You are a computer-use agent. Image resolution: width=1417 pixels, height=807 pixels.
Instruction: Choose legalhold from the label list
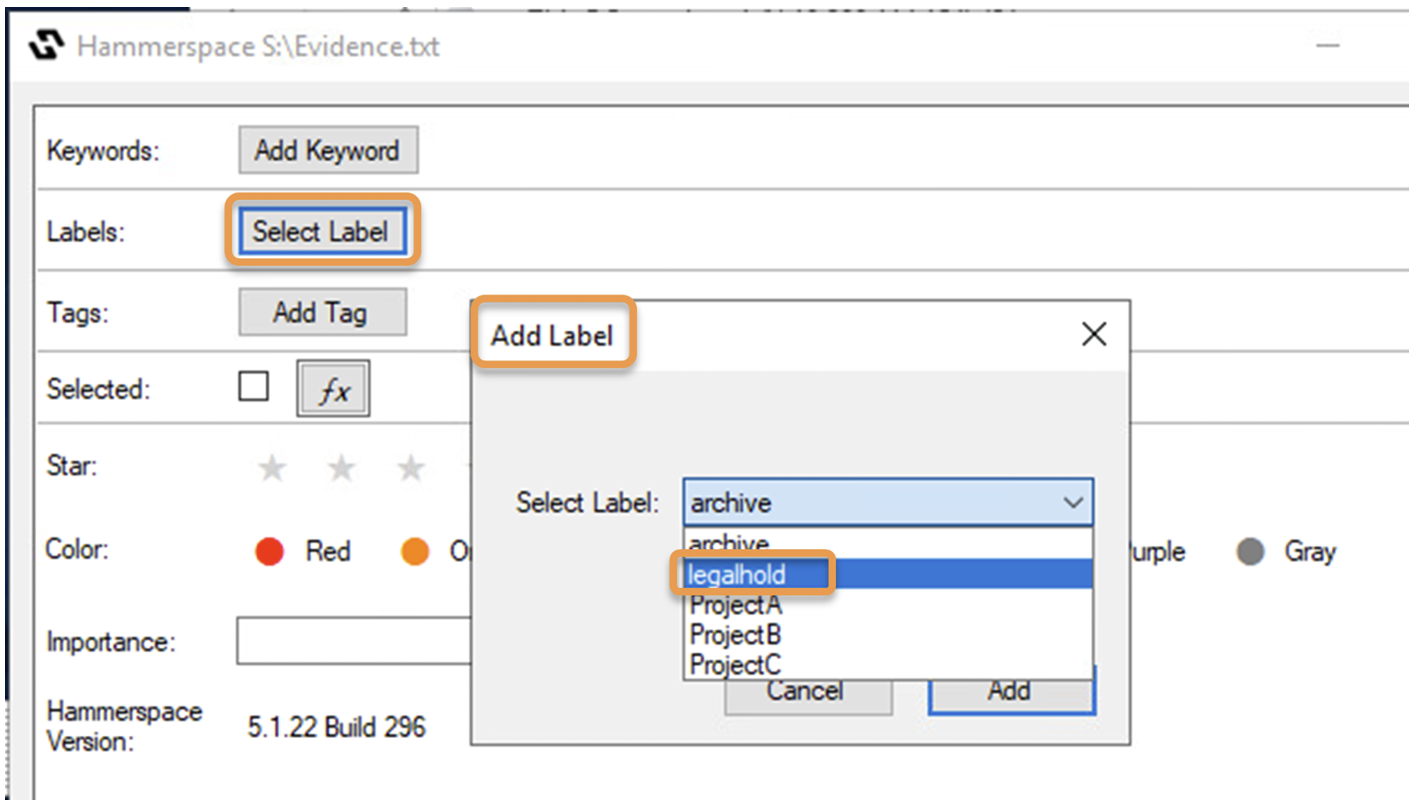[888, 574]
